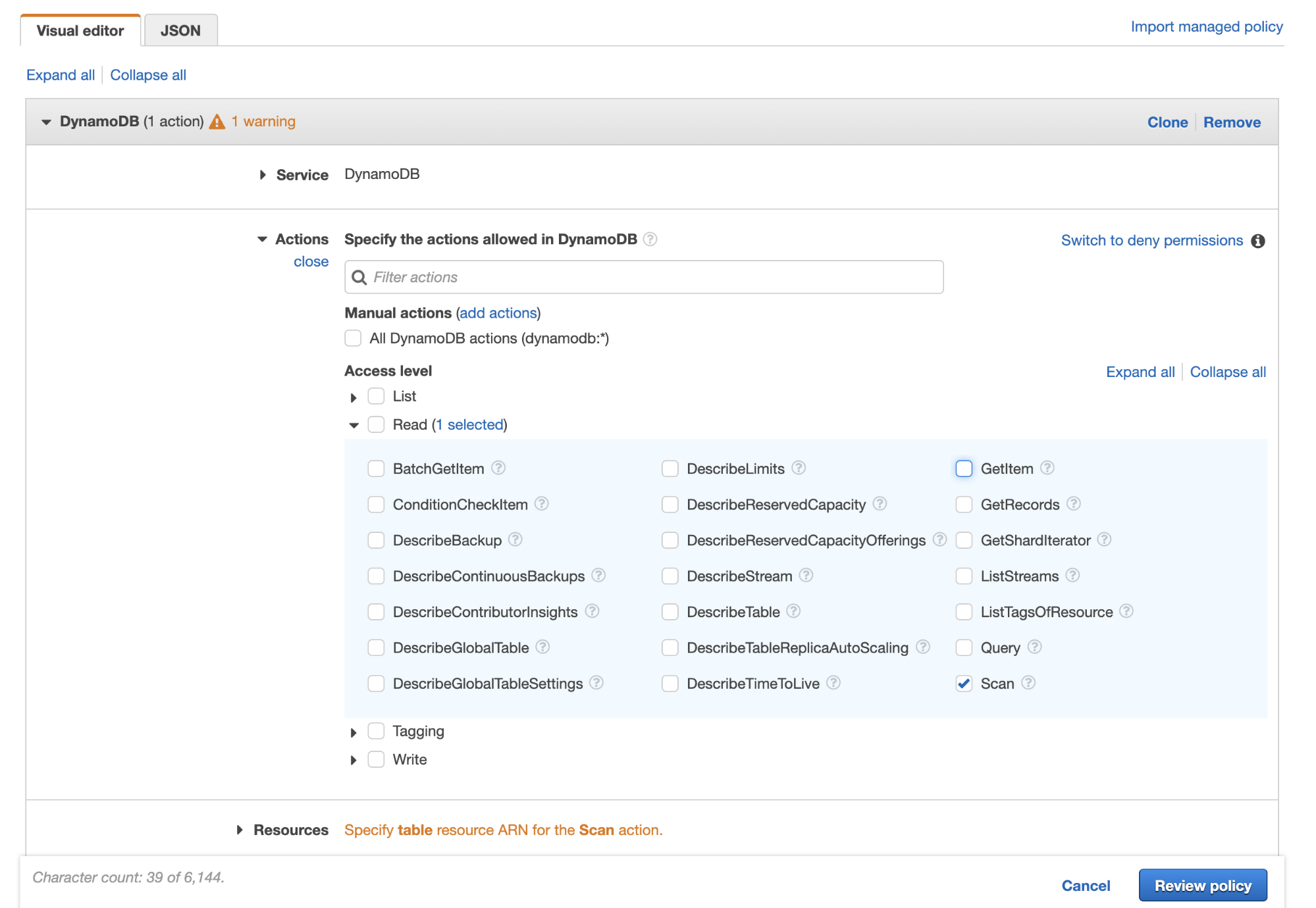This screenshot has height=908, width=1316.
Task: Select the Visual editor tab
Action: click(80, 30)
